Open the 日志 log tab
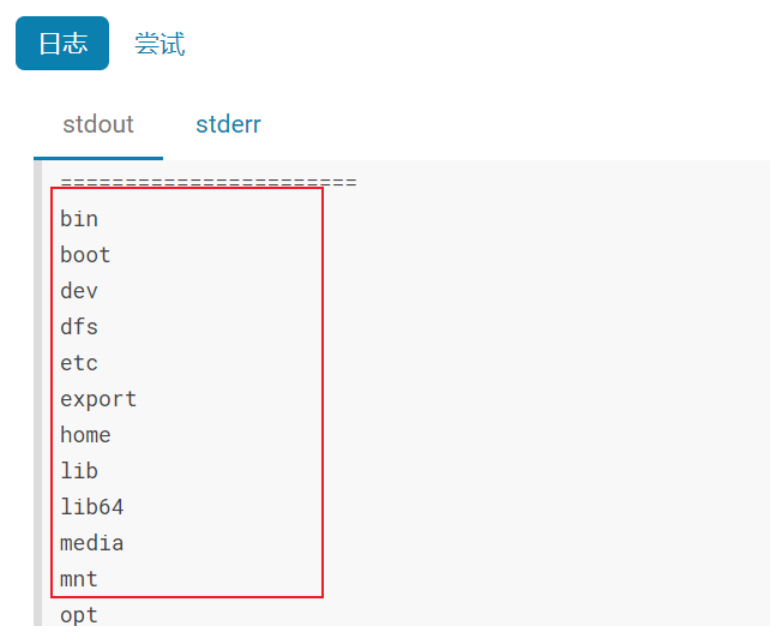This screenshot has width=780, height=643. (62, 43)
